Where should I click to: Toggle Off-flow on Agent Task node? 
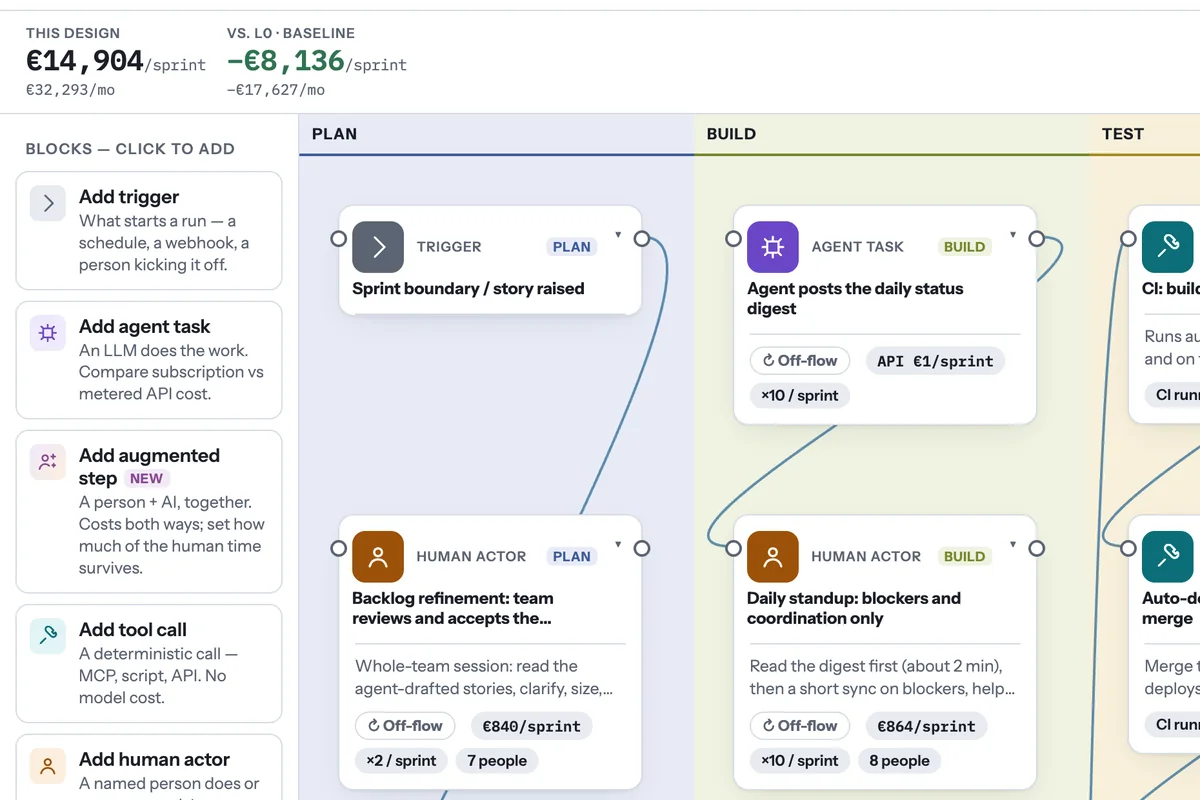pyautogui.click(x=800, y=361)
